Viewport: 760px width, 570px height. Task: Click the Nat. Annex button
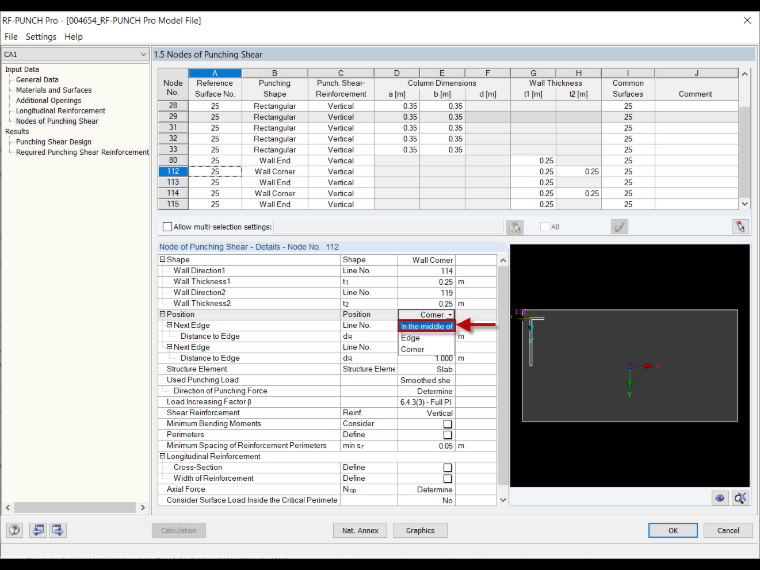[x=360, y=530]
